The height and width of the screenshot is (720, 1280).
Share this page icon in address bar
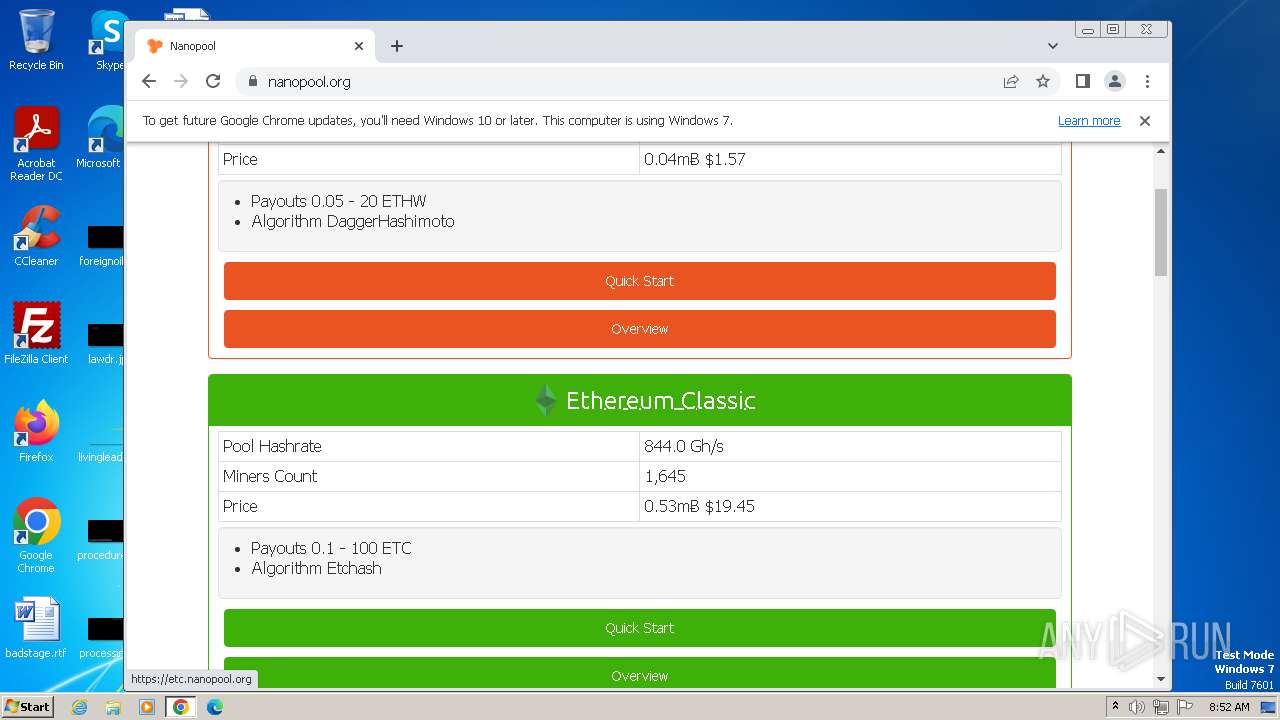pos(1011,82)
